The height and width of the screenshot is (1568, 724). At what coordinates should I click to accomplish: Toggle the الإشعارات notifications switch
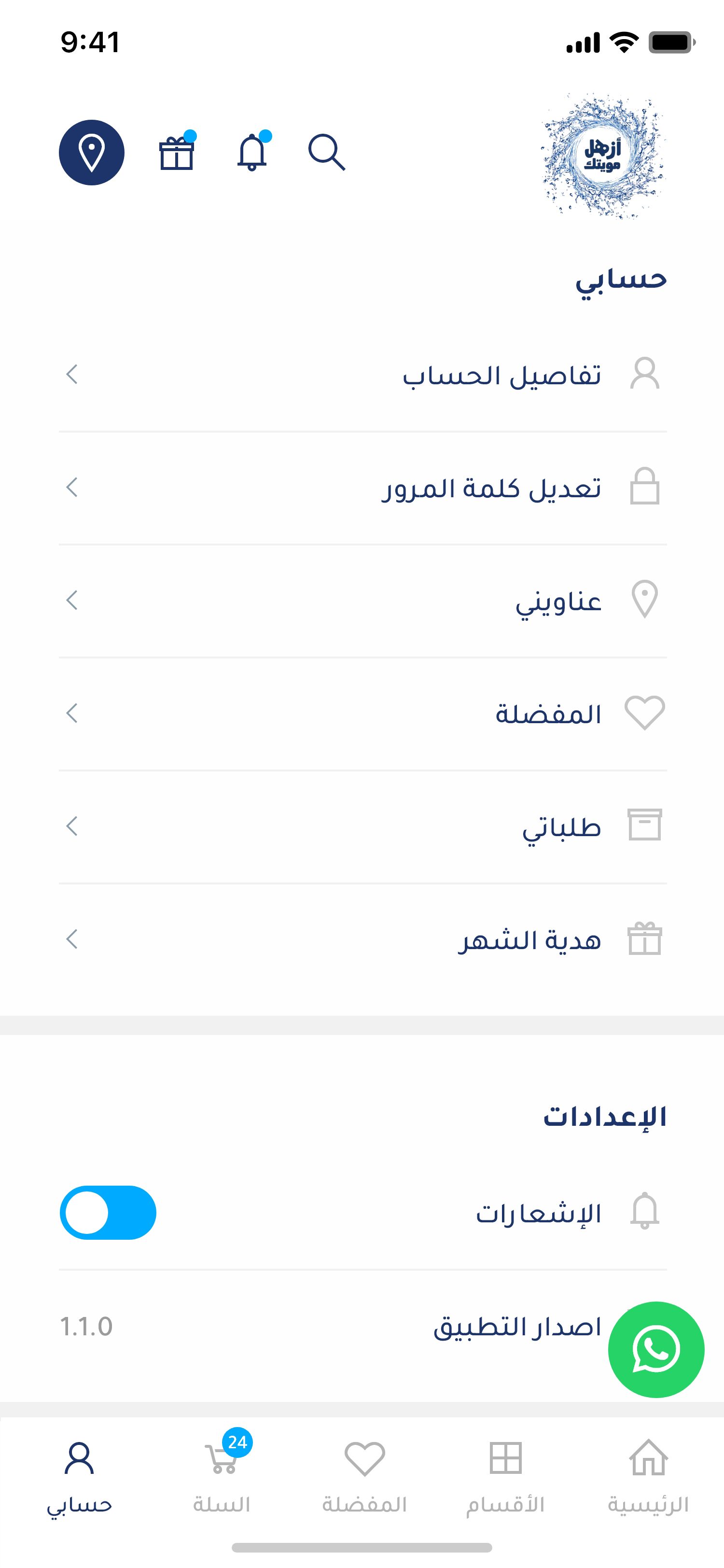point(108,1212)
